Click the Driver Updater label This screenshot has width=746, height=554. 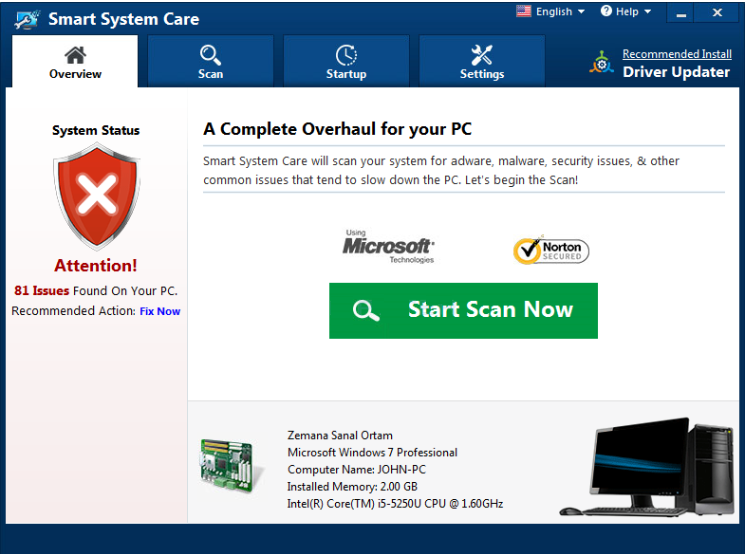tap(676, 72)
